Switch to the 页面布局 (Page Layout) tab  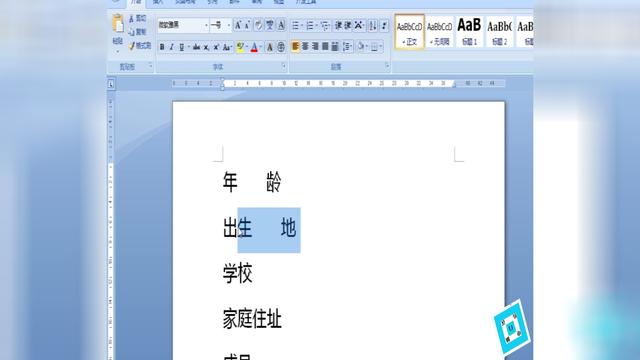[186, 2]
